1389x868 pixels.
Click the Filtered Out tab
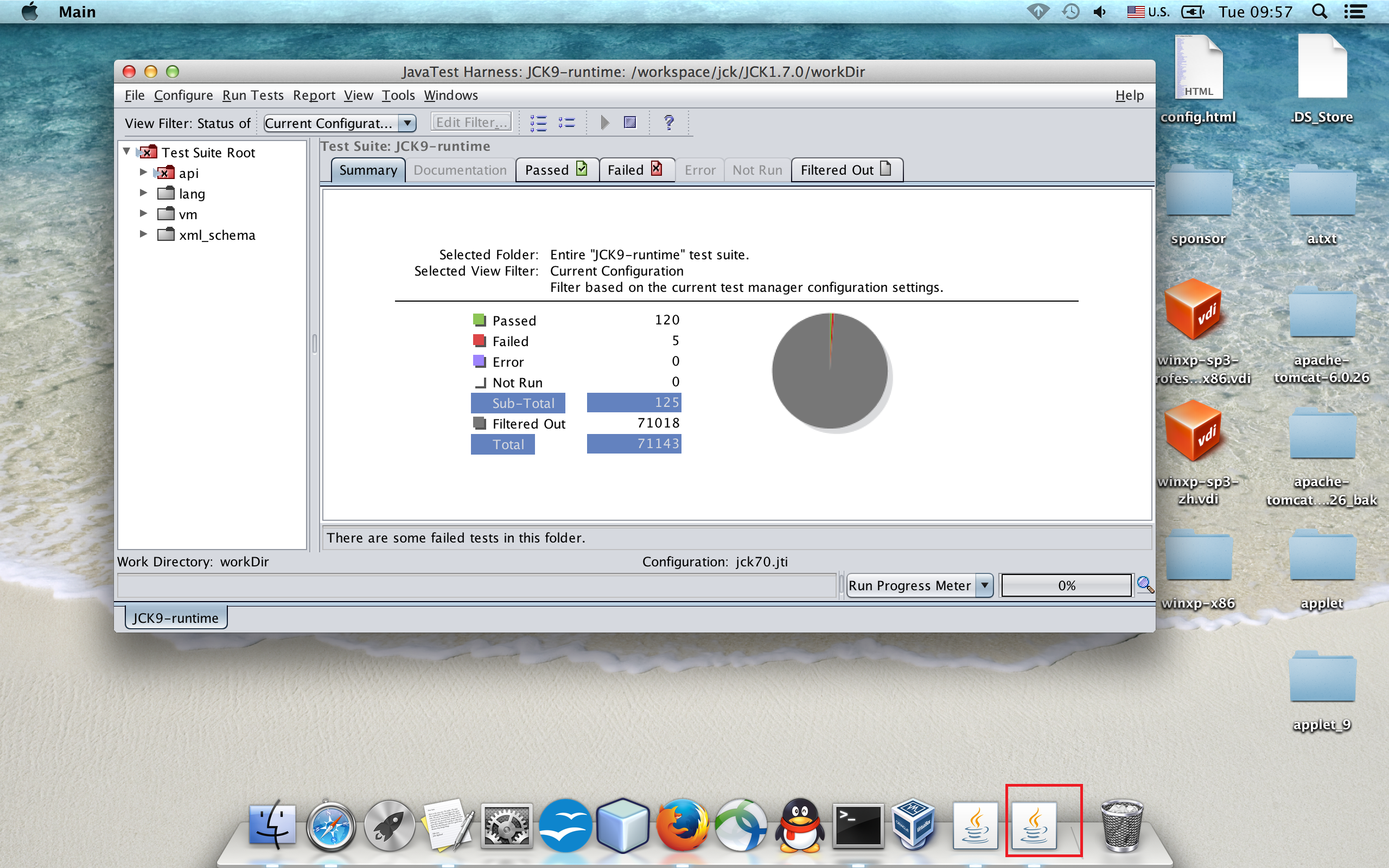pos(845,170)
